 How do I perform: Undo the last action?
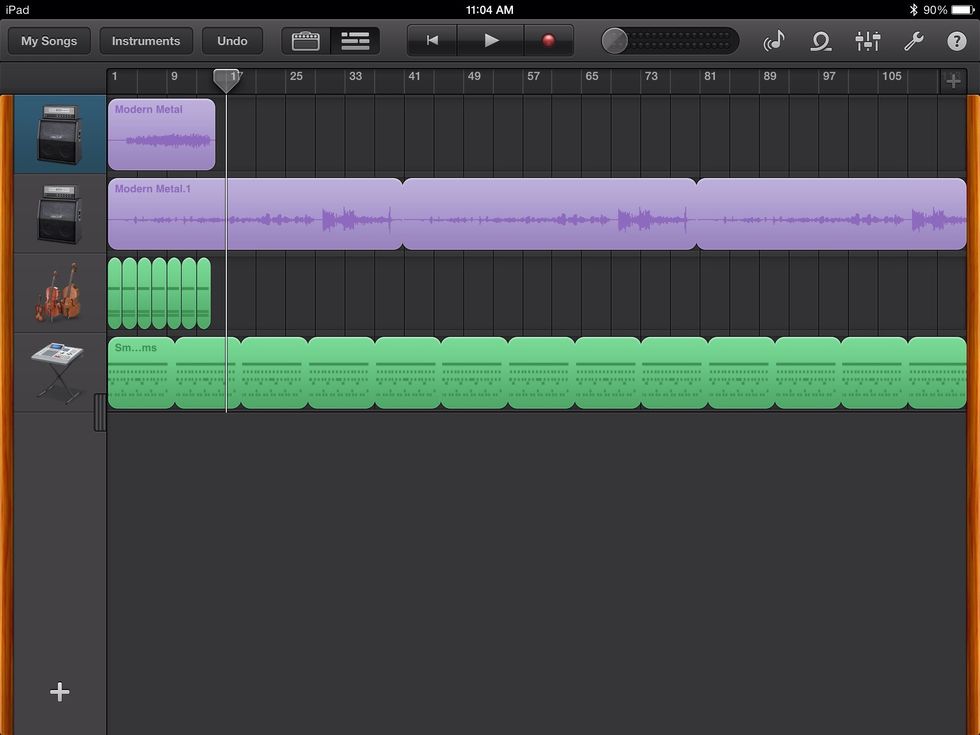tap(232, 41)
